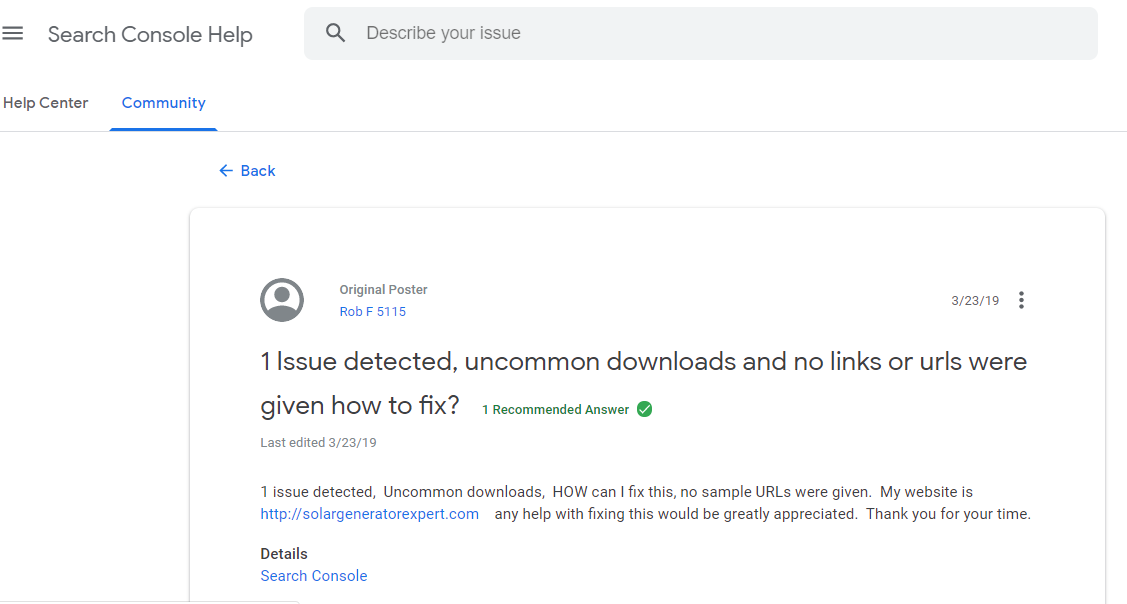The image size is (1127, 604).
Task: Click the original poster avatar icon
Action: tap(282, 300)
